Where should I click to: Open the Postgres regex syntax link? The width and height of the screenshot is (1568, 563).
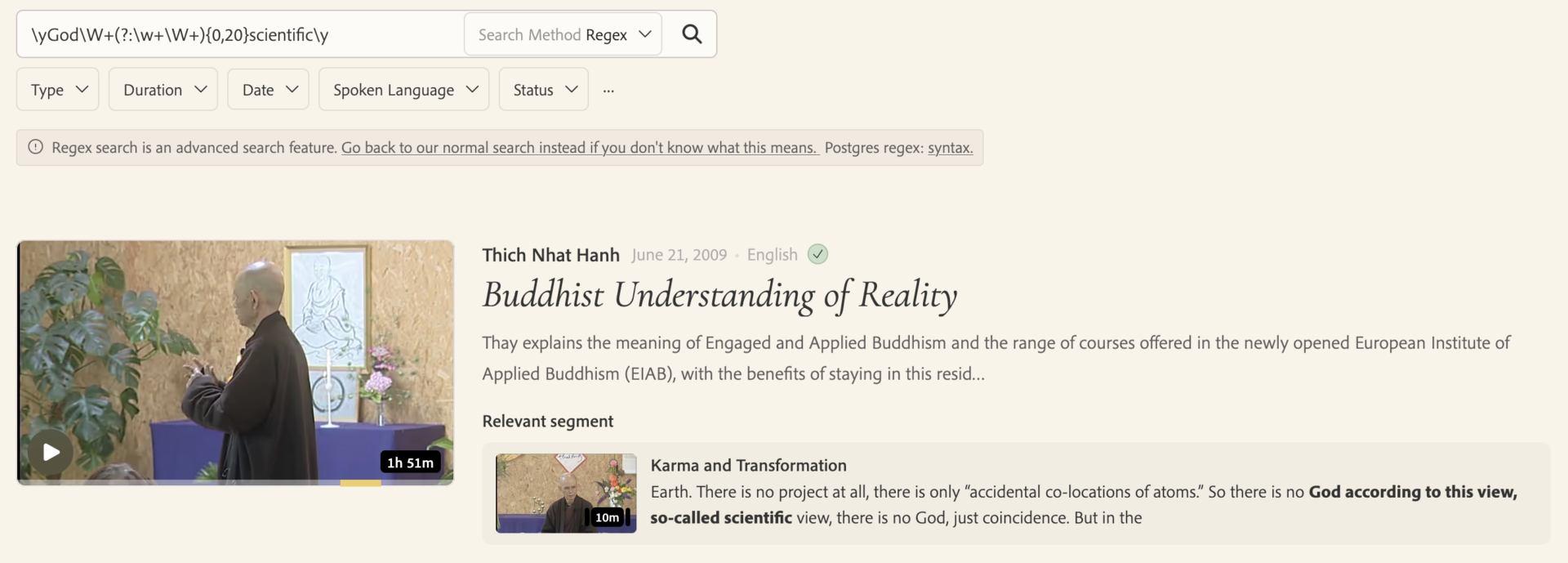pos(950,148)
